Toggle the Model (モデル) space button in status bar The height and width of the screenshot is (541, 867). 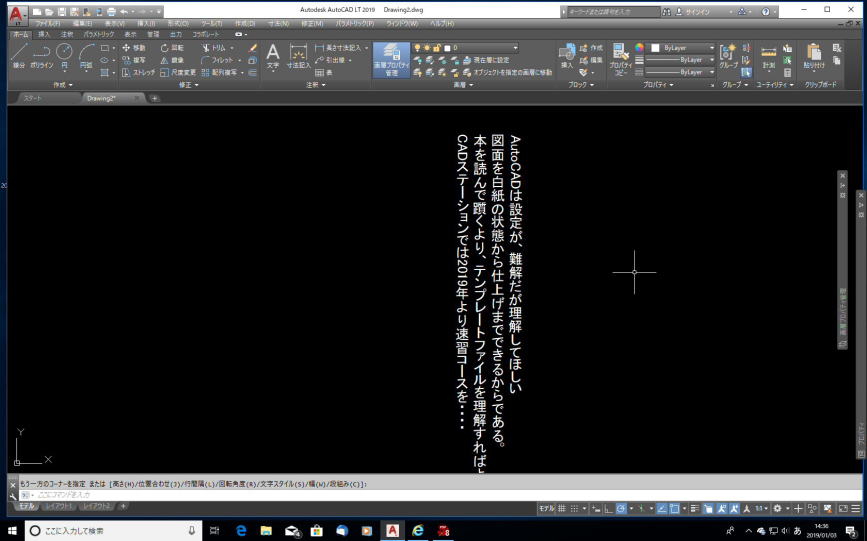tap(546, 508)
